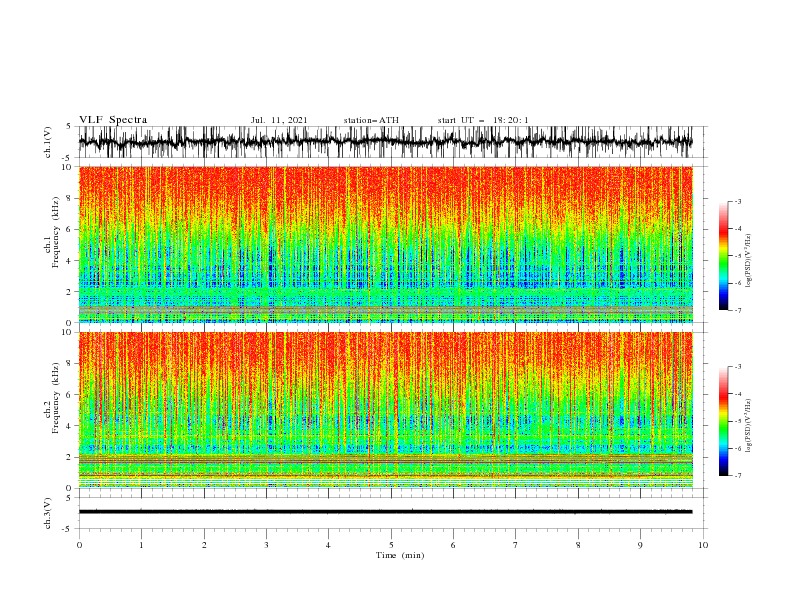Click the ch.2 color scale bar

[723, 421]
